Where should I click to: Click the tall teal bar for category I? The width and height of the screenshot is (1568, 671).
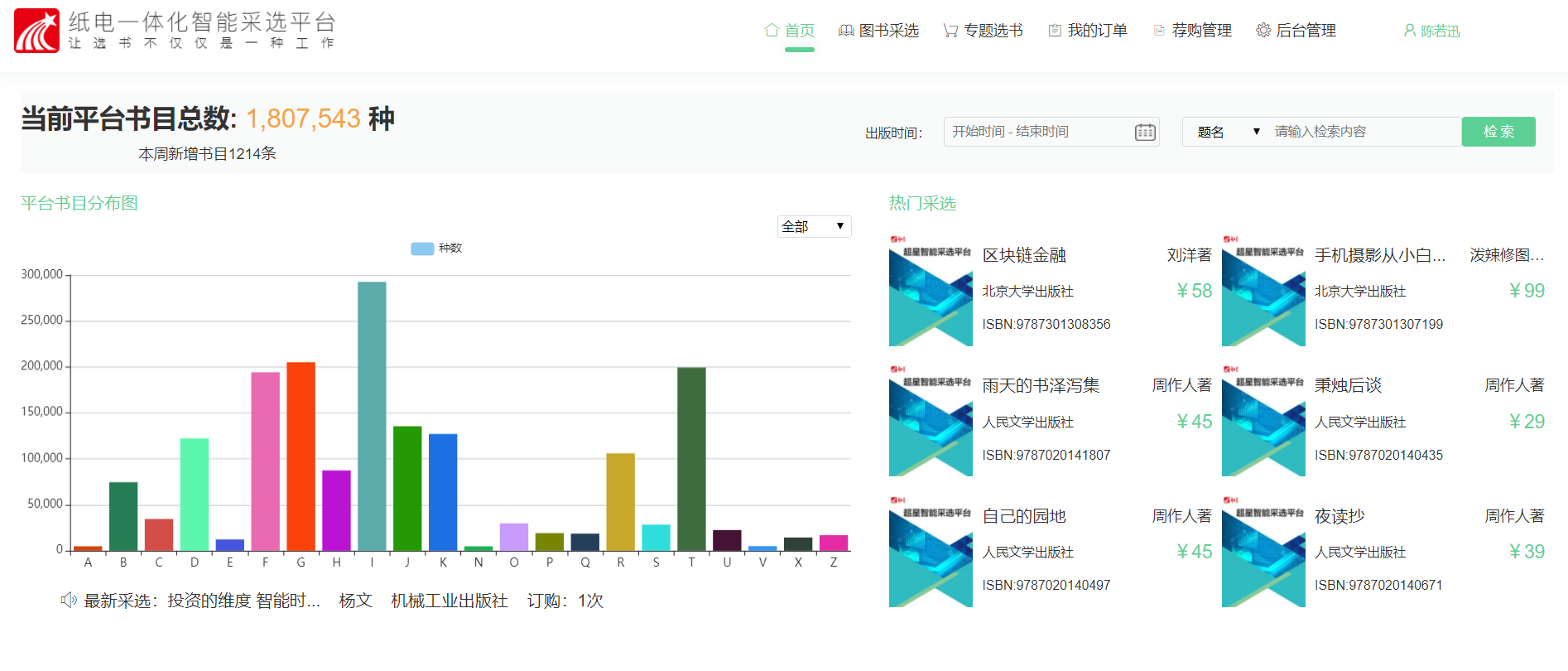click(x=372, y=414)
